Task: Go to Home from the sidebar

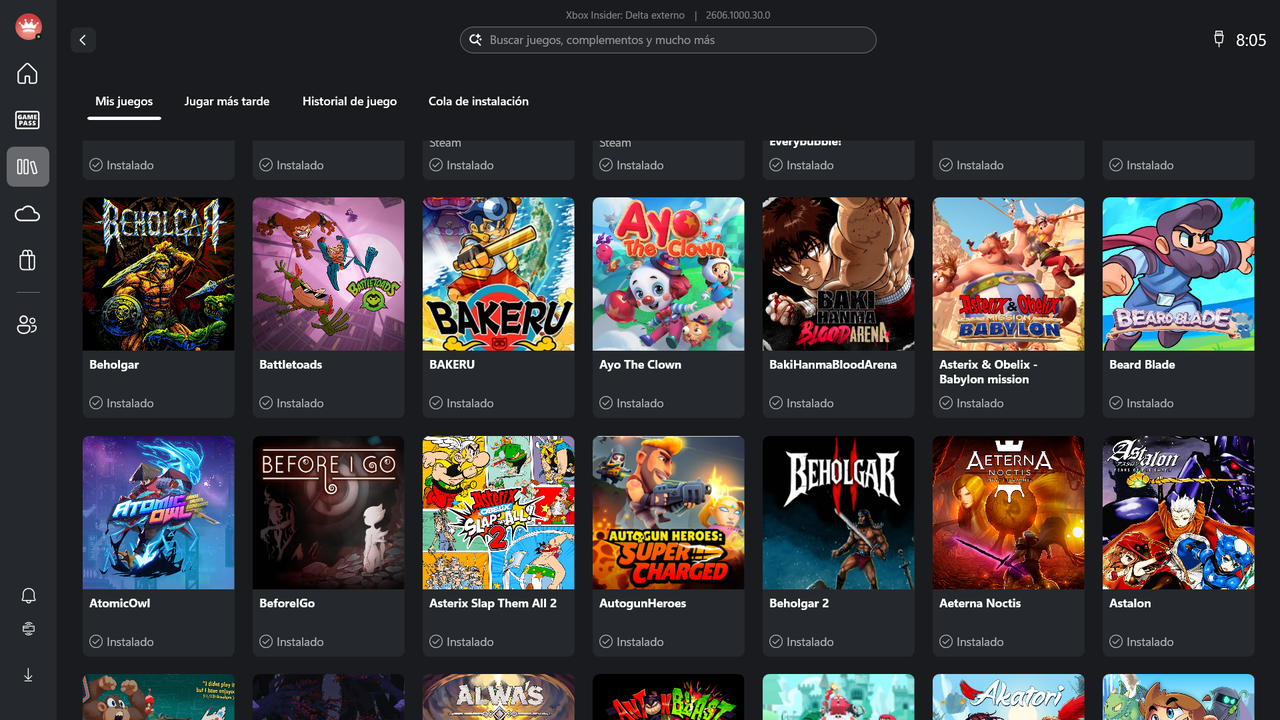Action: 28,73
